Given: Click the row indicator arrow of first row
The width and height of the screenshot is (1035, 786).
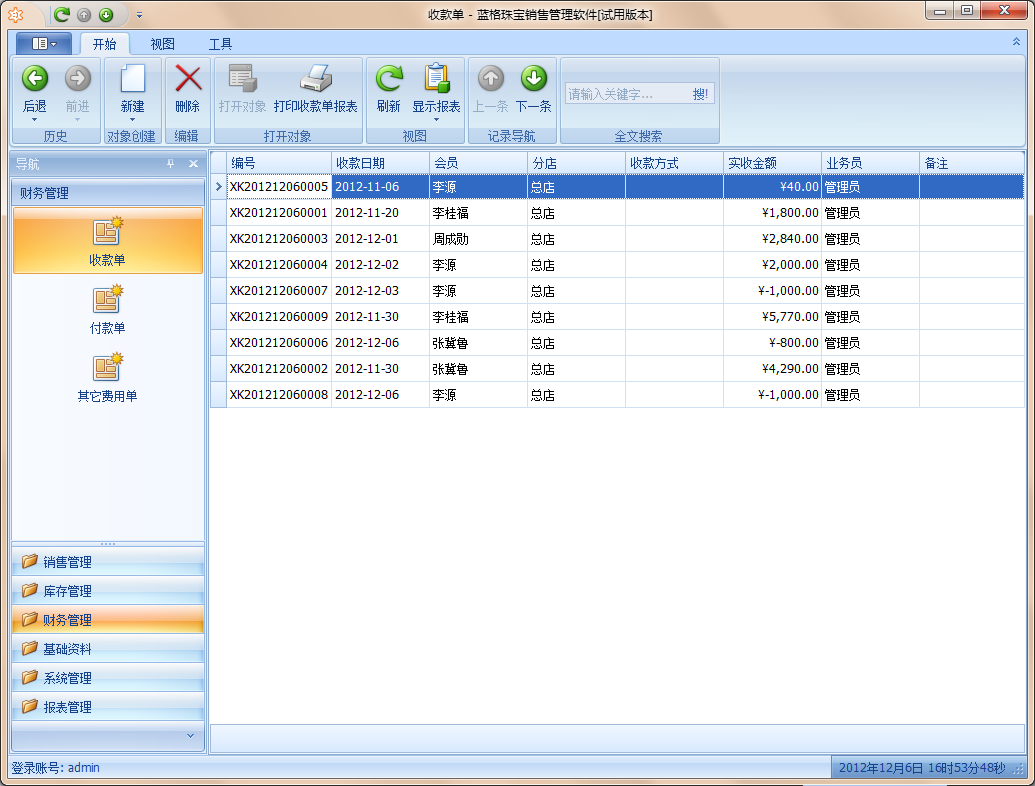Looking at the screenshot, I should (x=218, y=187).
